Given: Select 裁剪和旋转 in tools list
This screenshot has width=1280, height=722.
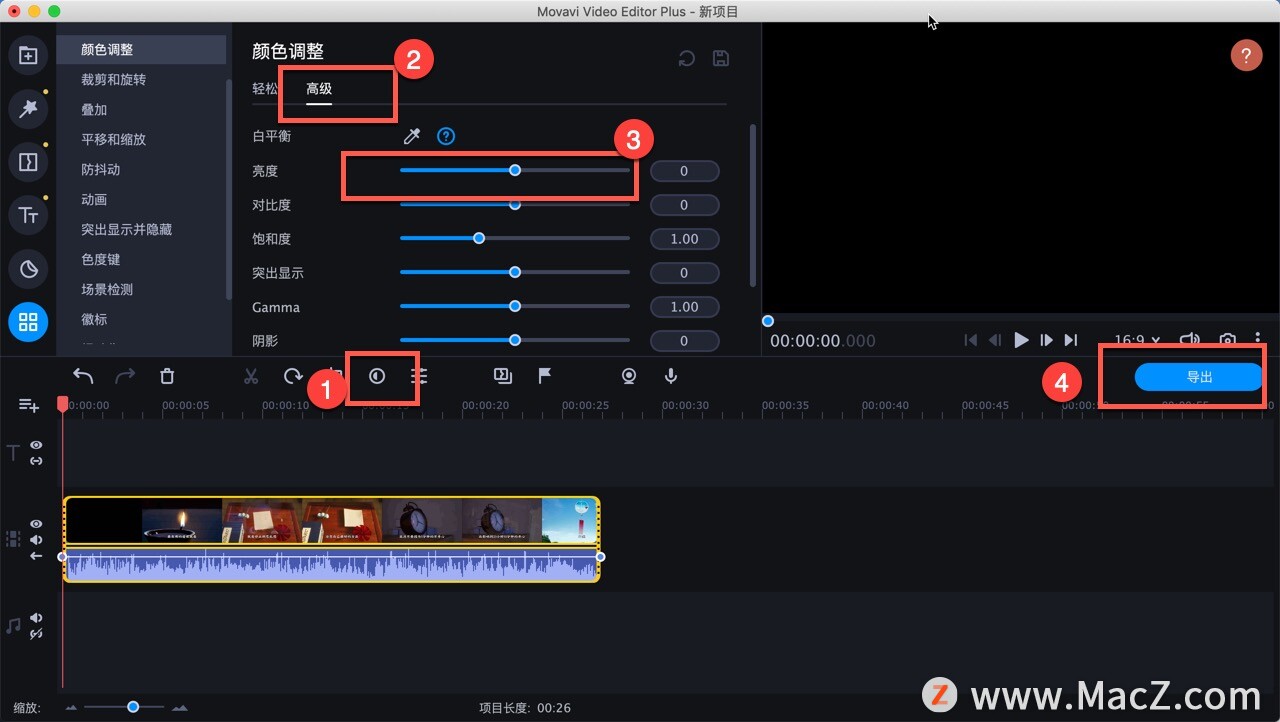Looking at the screenshot, I should pos(141,80).
